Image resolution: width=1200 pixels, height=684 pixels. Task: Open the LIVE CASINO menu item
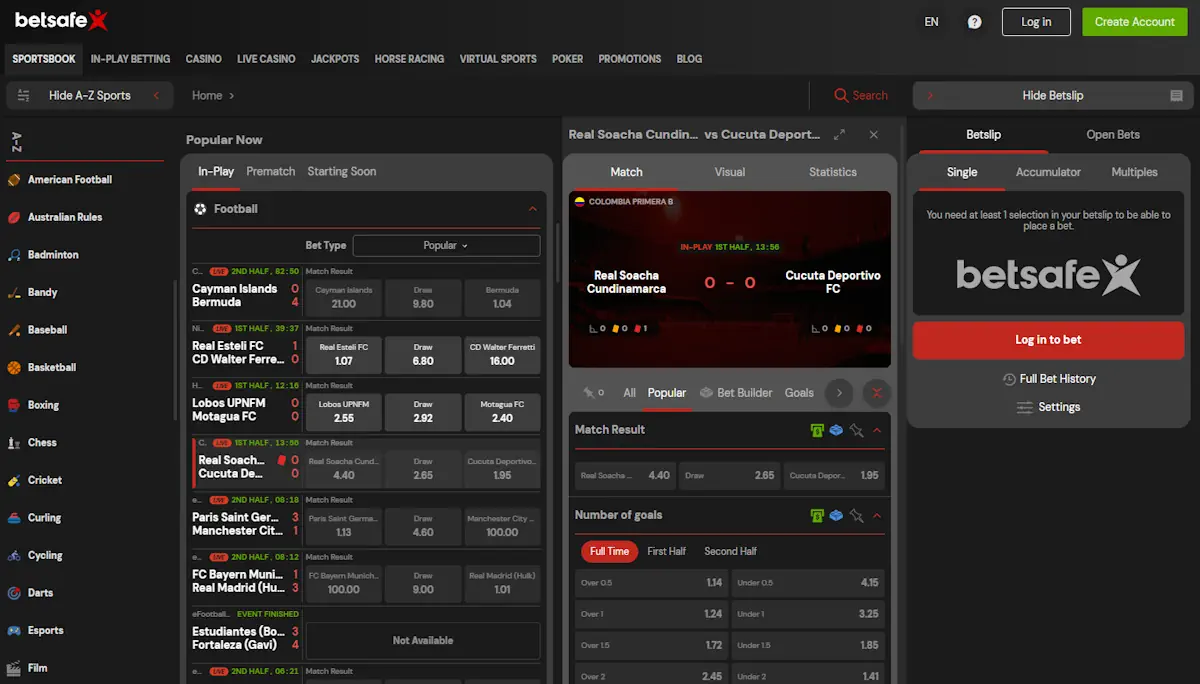click(x=266, y=59)
